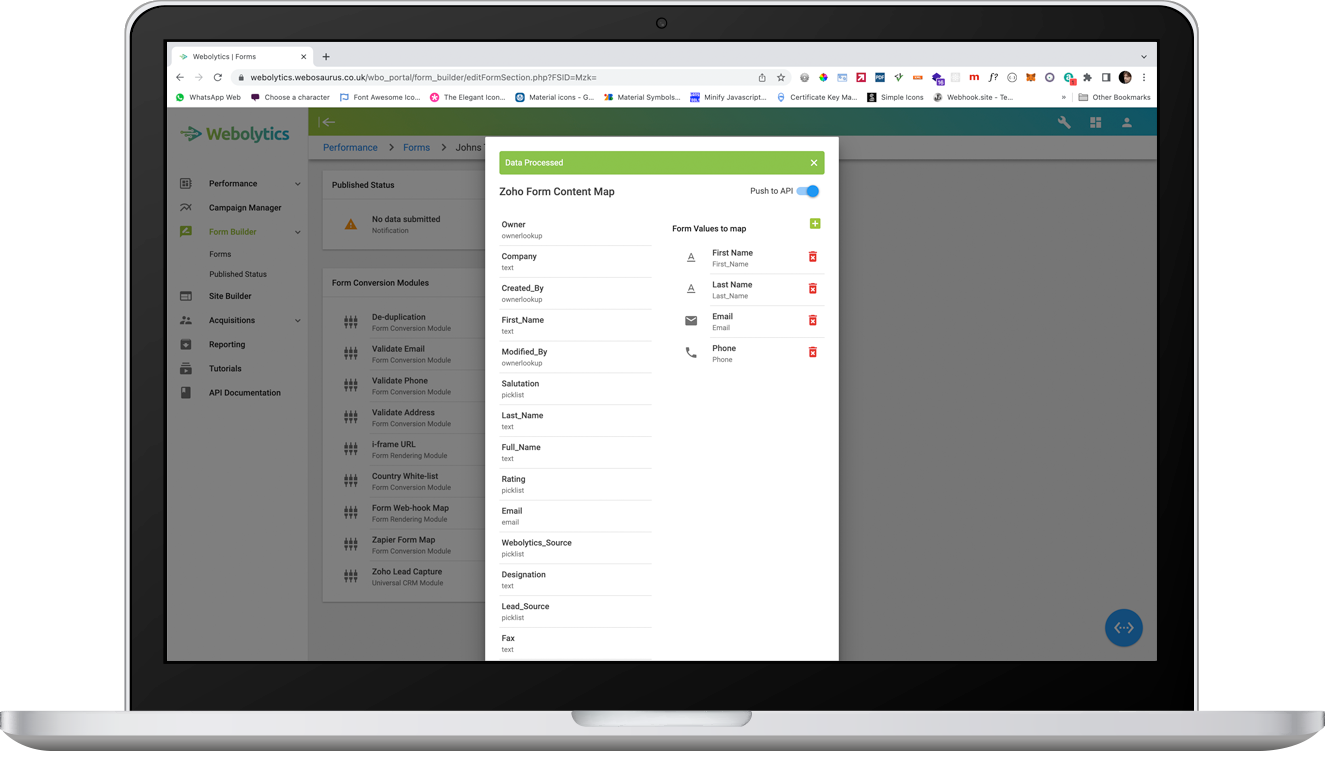Open the tools wrench icon in top bar

(1066, 122)
